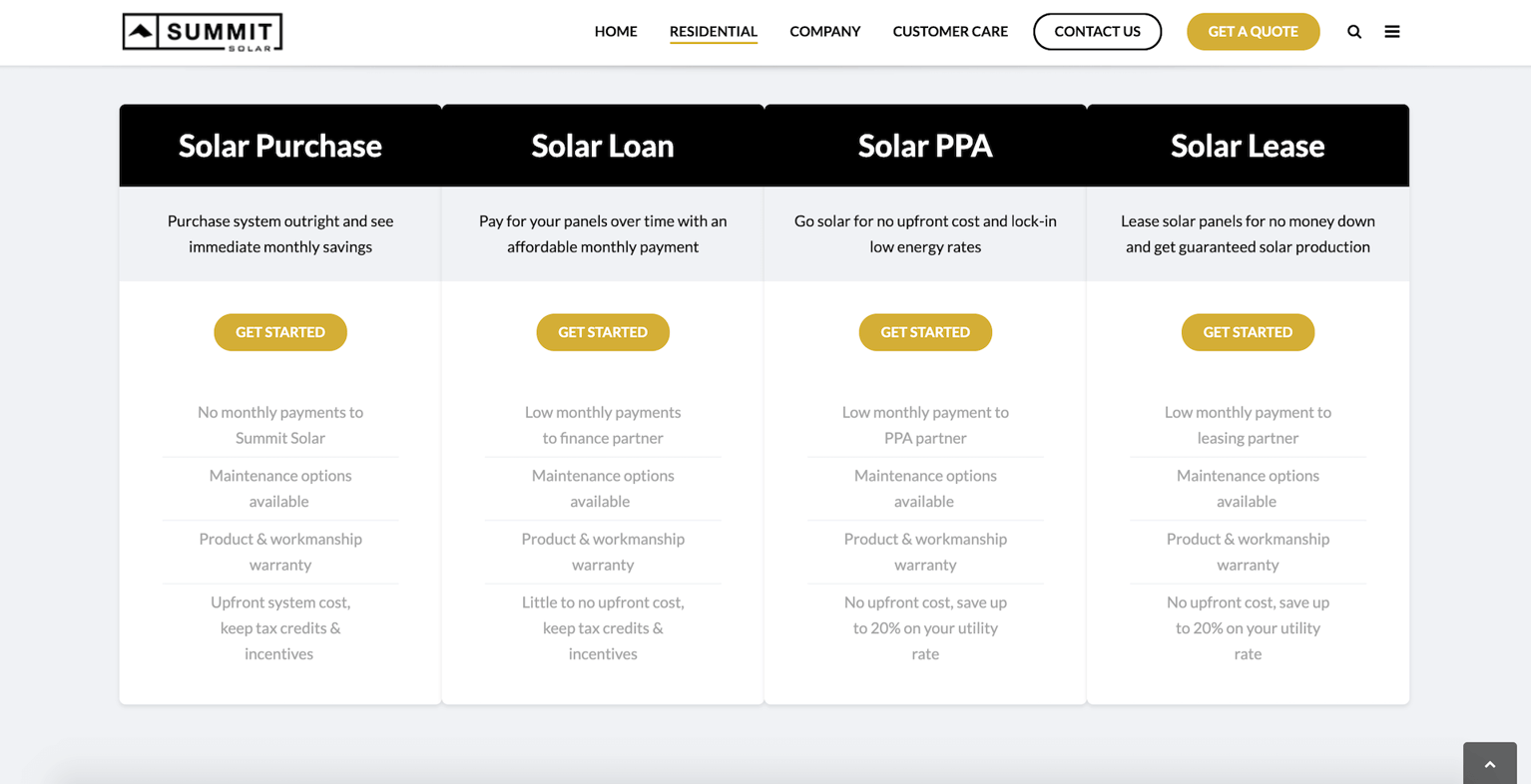Click the Summit Solar logo

coord(203,32)
